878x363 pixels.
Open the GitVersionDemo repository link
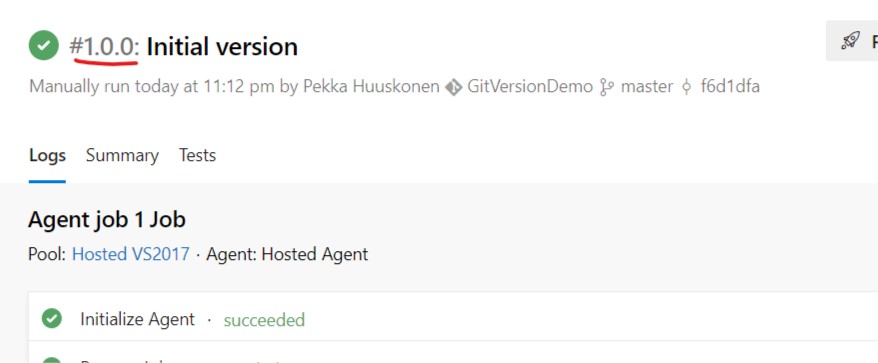[529, 87]
